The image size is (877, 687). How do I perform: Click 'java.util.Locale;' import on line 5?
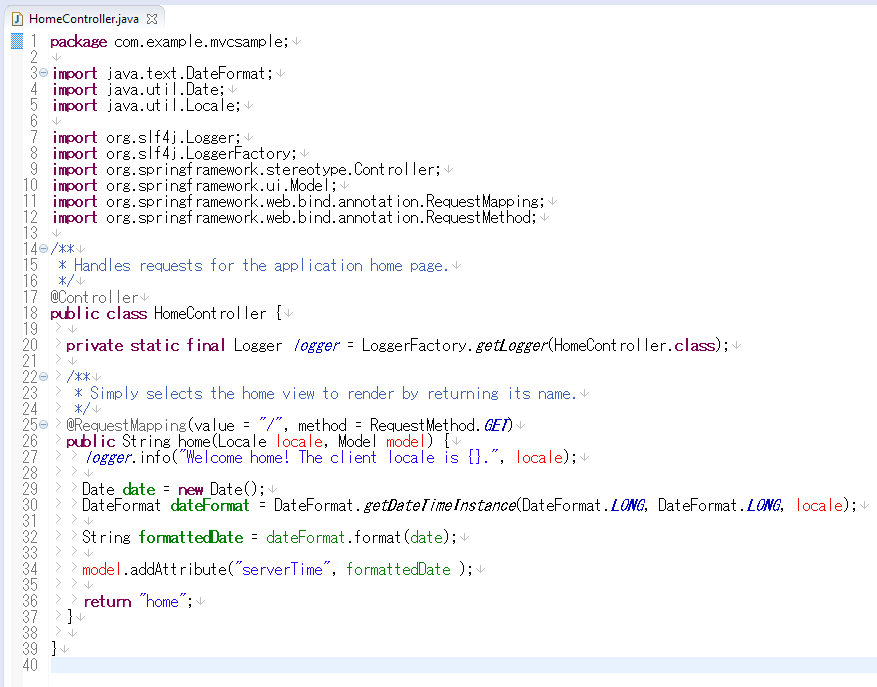point(173,106)
